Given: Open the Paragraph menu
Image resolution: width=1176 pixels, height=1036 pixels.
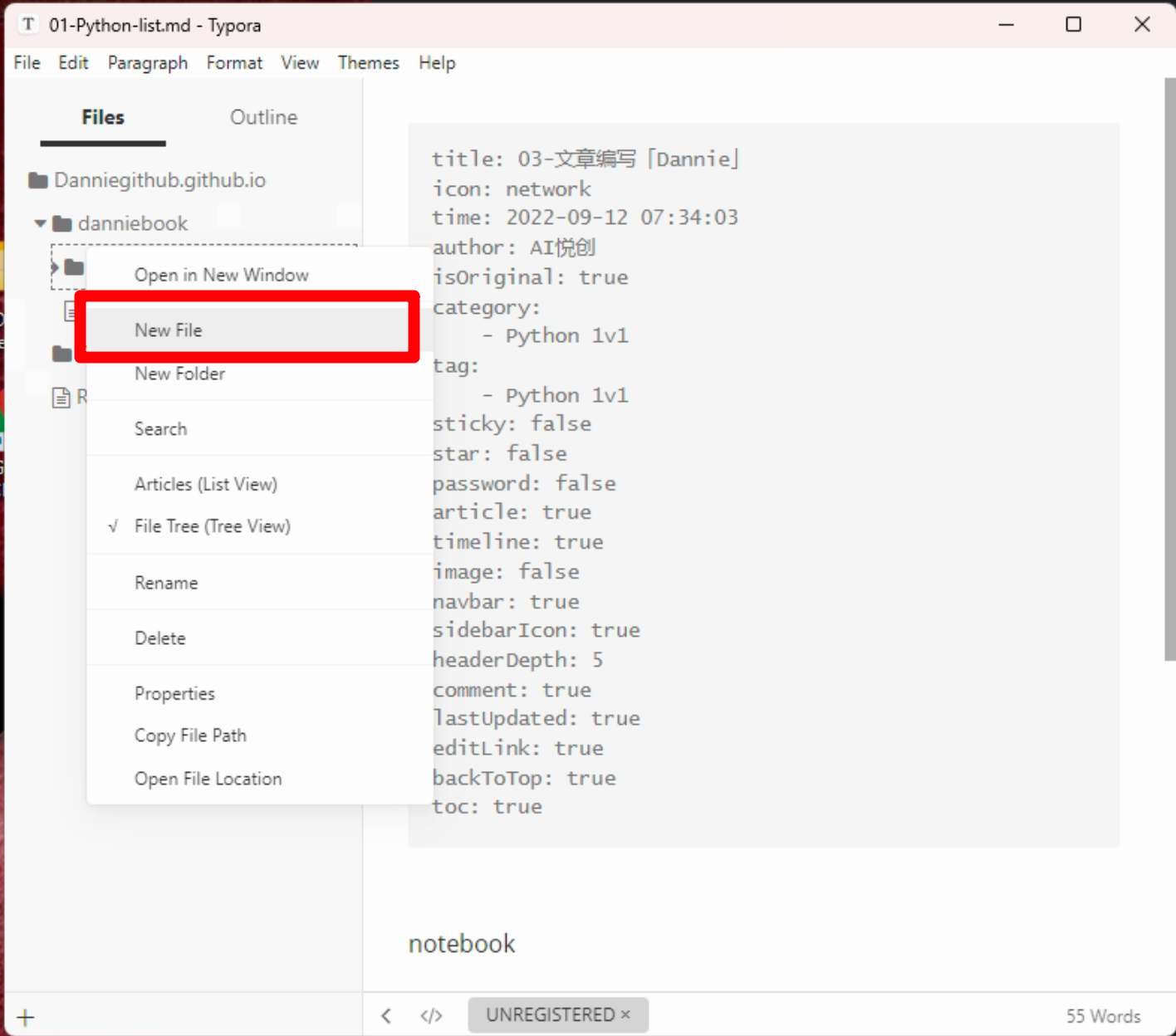Looking at the screenshot, I should pos(148,63).
